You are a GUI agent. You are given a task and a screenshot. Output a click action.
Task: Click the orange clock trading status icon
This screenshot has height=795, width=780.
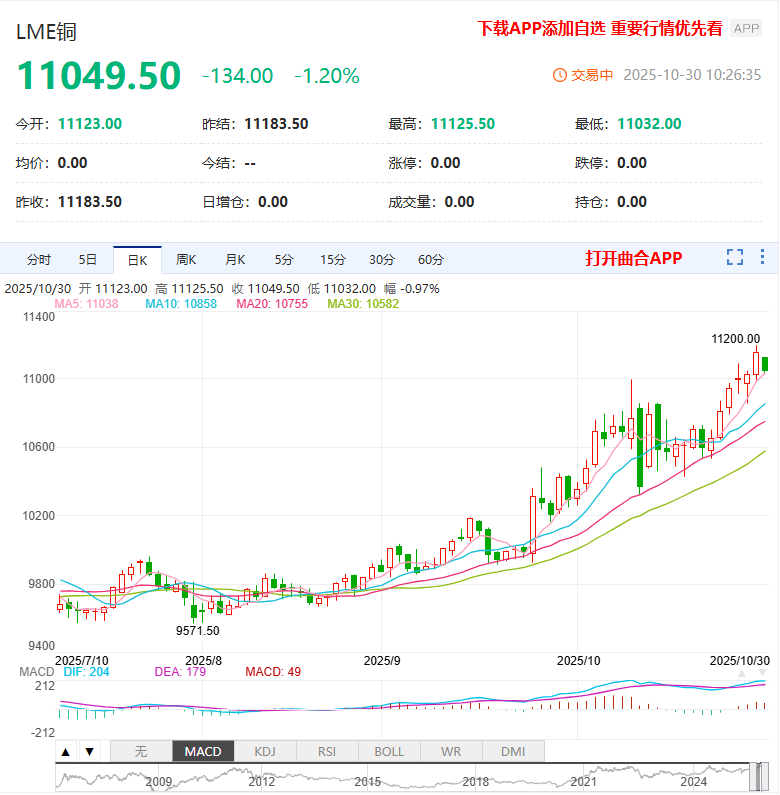(559, 75)
